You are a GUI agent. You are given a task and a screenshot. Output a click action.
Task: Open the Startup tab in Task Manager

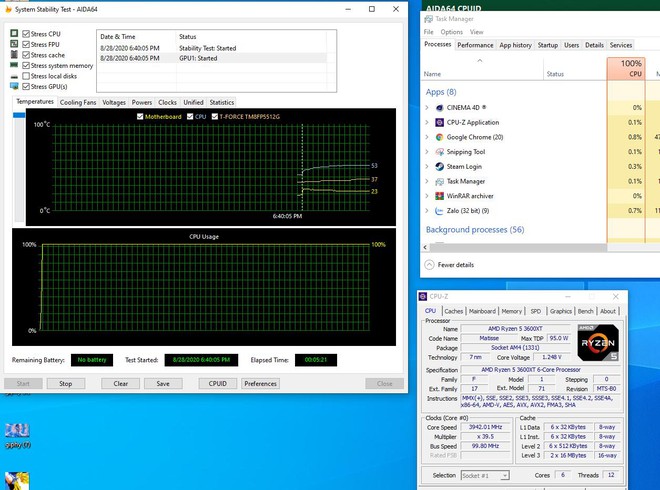pos(548,45)
